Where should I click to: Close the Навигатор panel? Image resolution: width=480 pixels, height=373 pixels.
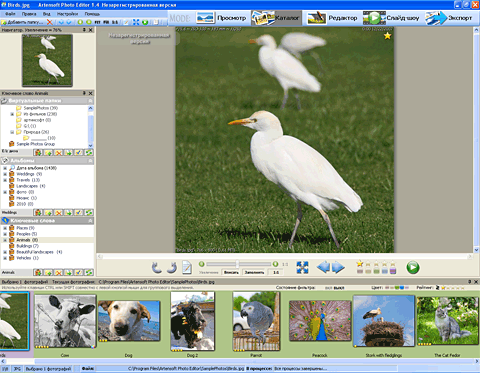click(x=91, y=30)
